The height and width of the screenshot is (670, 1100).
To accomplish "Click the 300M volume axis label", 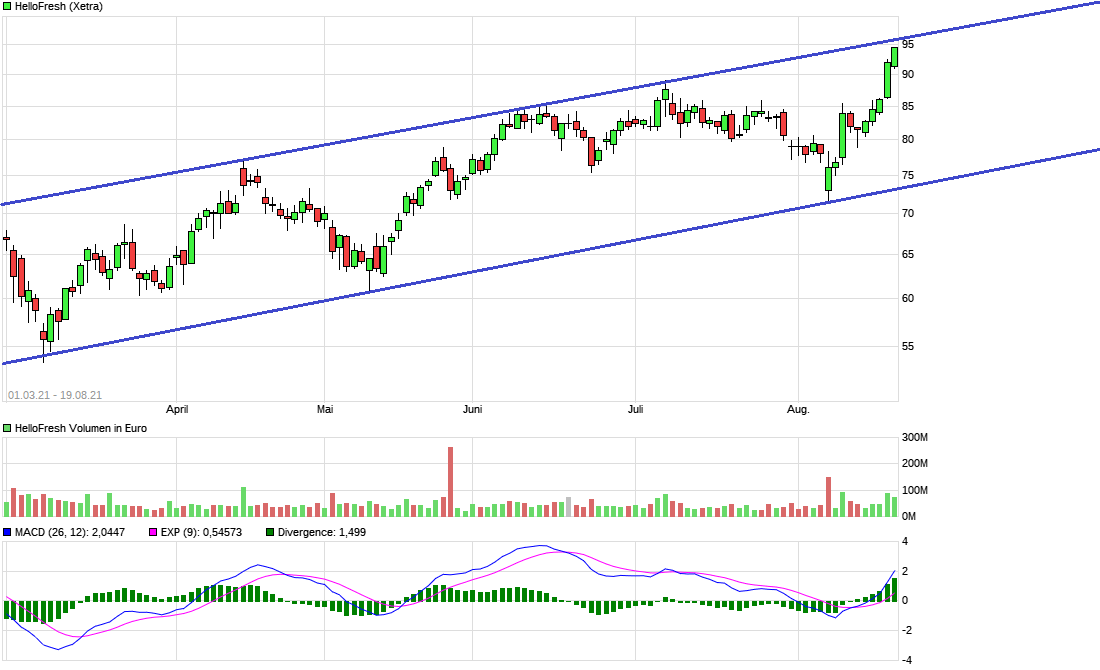I will click(x=915, y=437).
